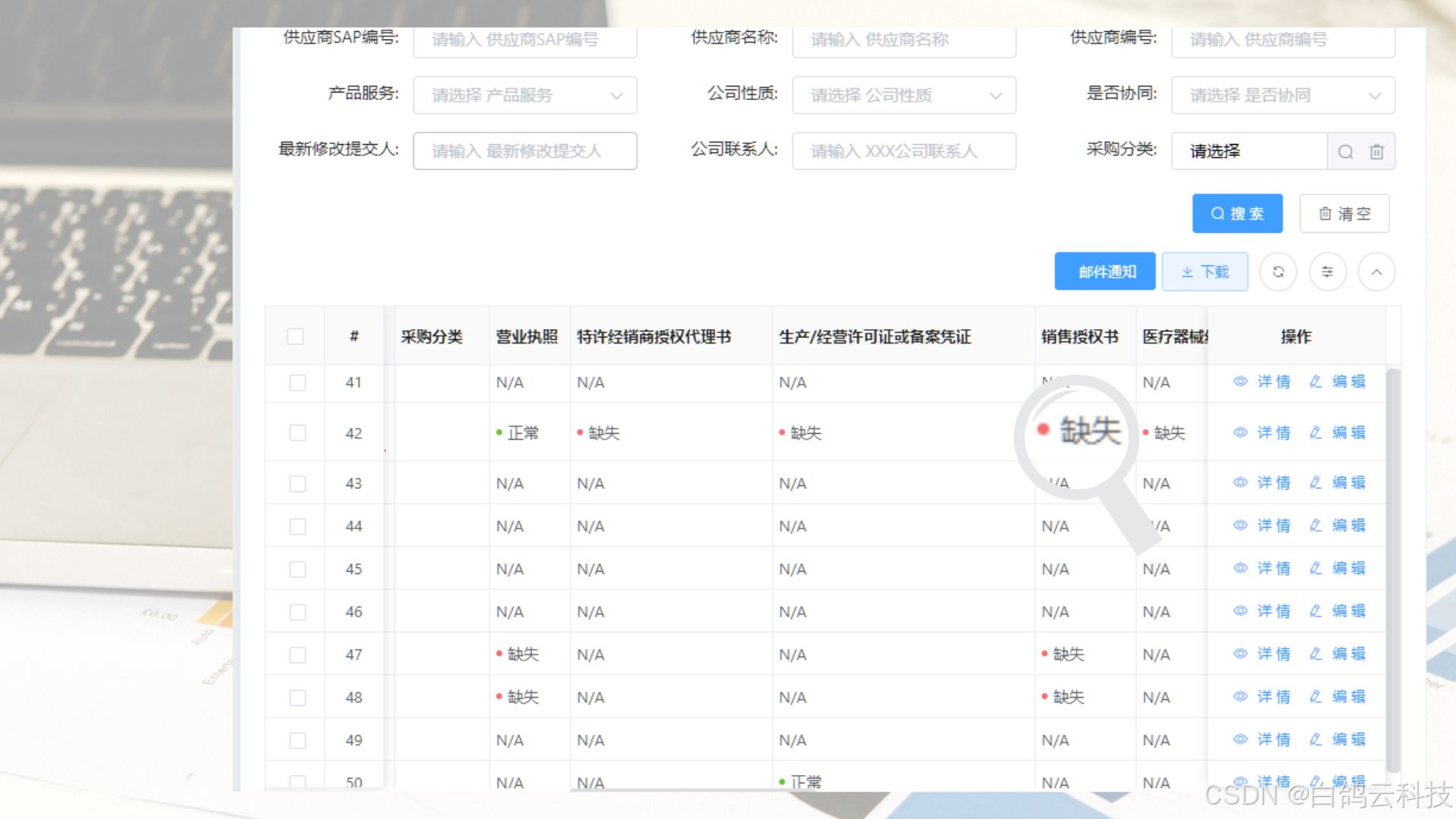The height and width of the screenshot is (819, 1456).
Task: Click 编辑 pencil icon for row 49
Action: (1316, 739)
